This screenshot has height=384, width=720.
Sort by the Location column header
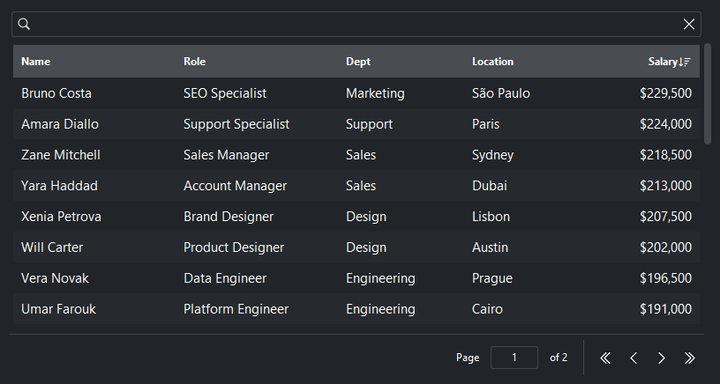[493, 62]
